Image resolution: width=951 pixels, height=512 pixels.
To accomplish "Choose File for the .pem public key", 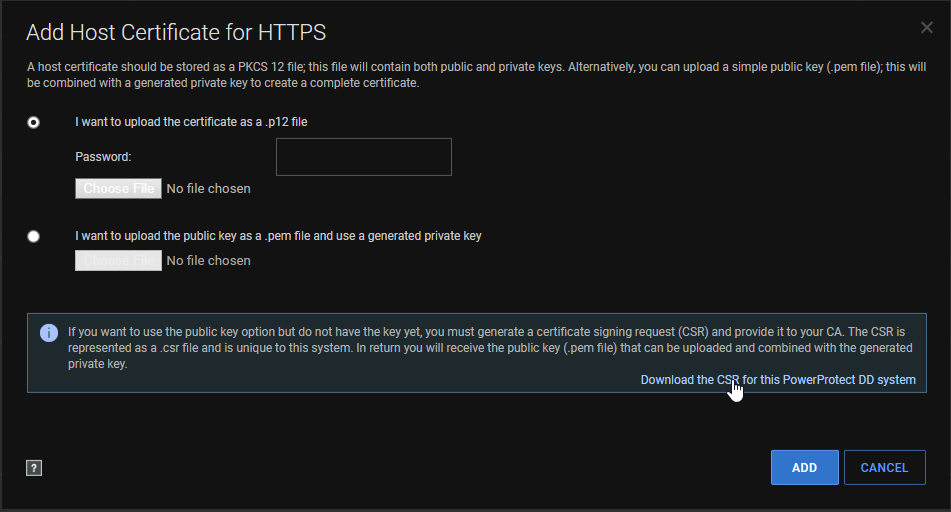I will [x=118, y=260].
